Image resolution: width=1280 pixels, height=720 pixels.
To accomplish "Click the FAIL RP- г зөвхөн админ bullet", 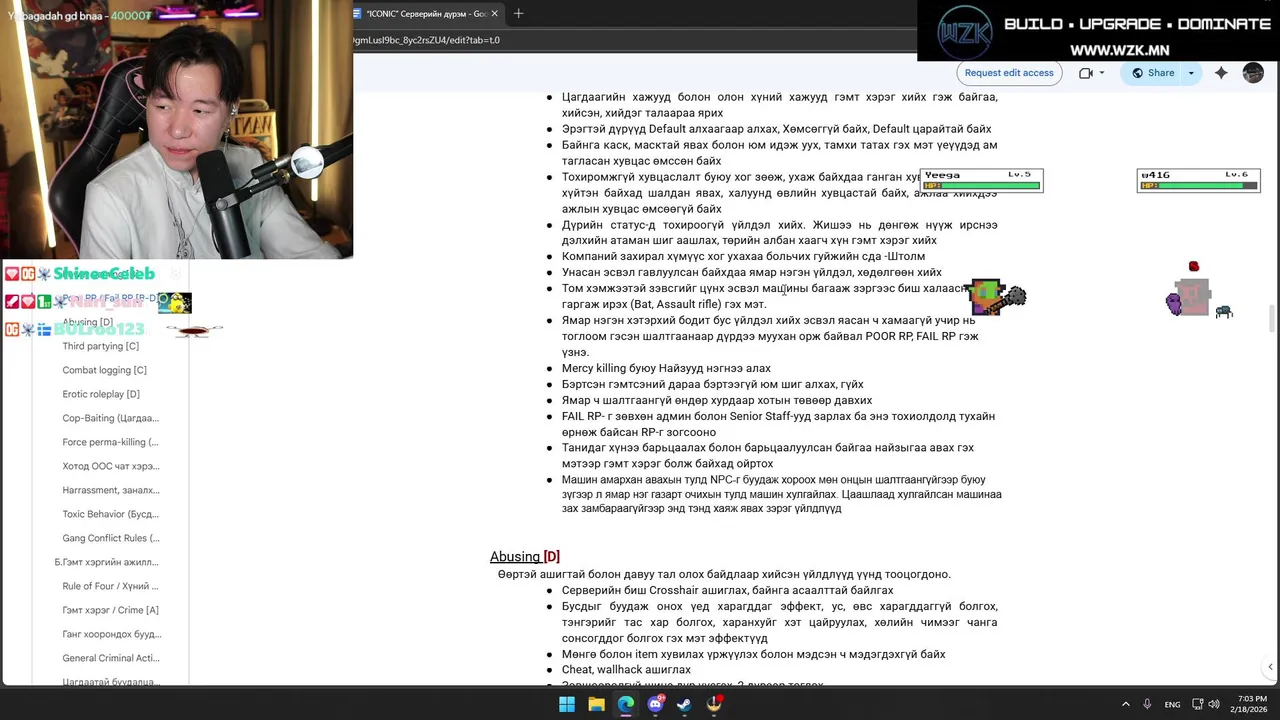I will tap(778, 424).
